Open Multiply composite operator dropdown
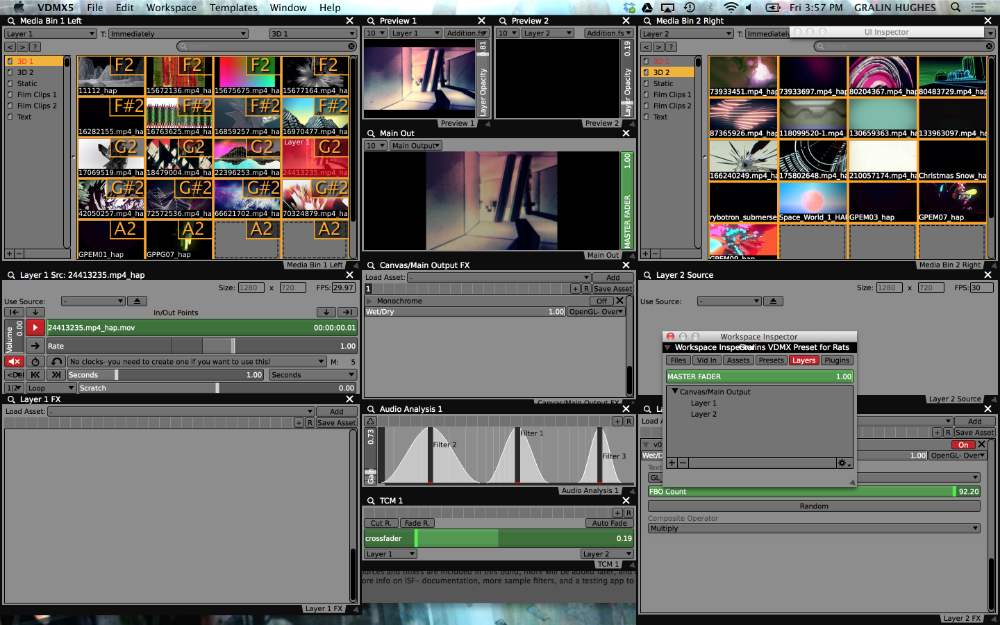 point(814,528)
